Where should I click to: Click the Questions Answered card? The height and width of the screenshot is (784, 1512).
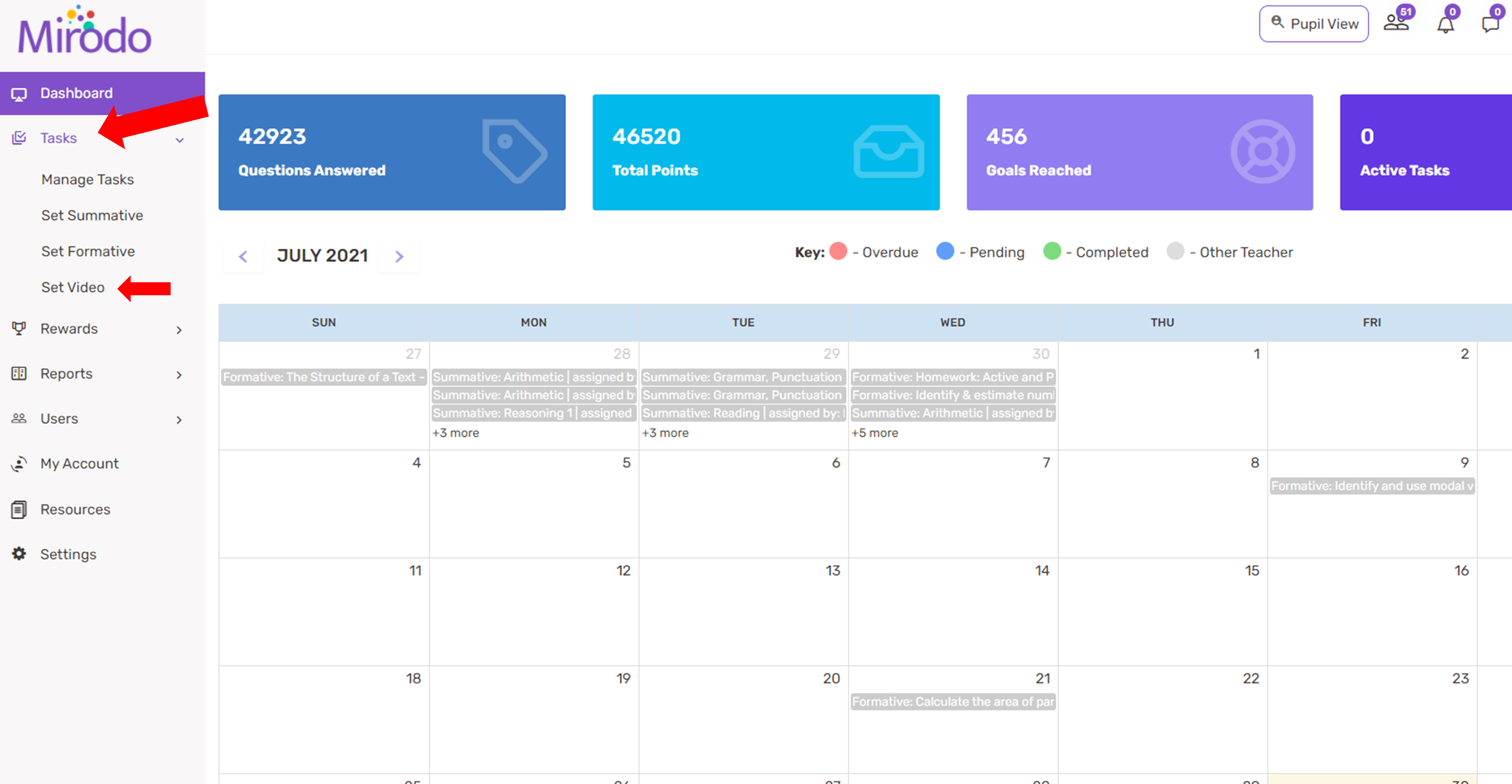391,152
